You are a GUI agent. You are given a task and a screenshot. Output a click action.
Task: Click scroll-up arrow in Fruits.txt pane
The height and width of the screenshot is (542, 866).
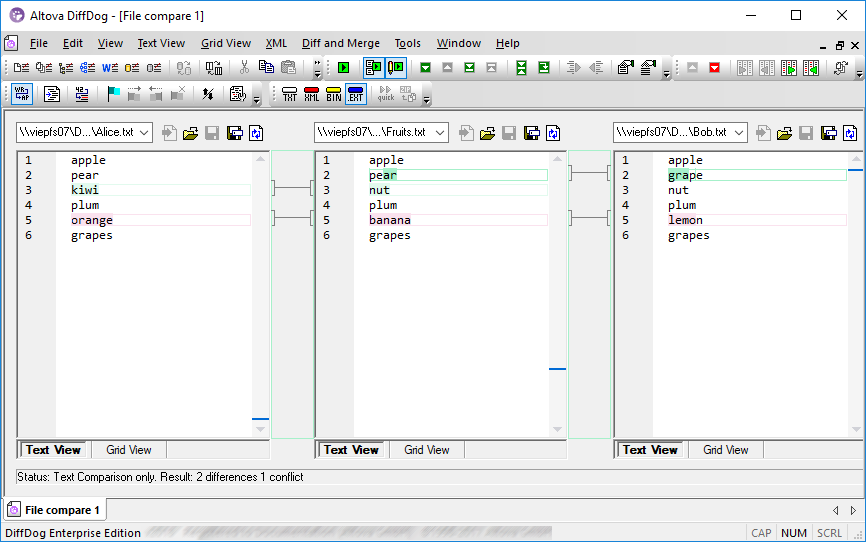pos(558,159)
